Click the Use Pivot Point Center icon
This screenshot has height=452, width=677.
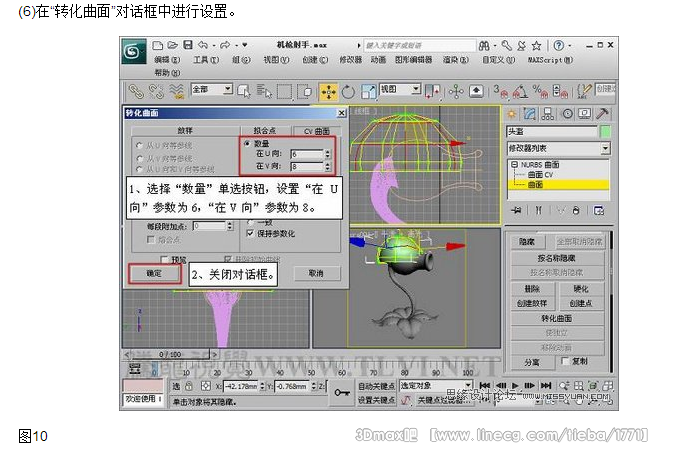(432, 92)
